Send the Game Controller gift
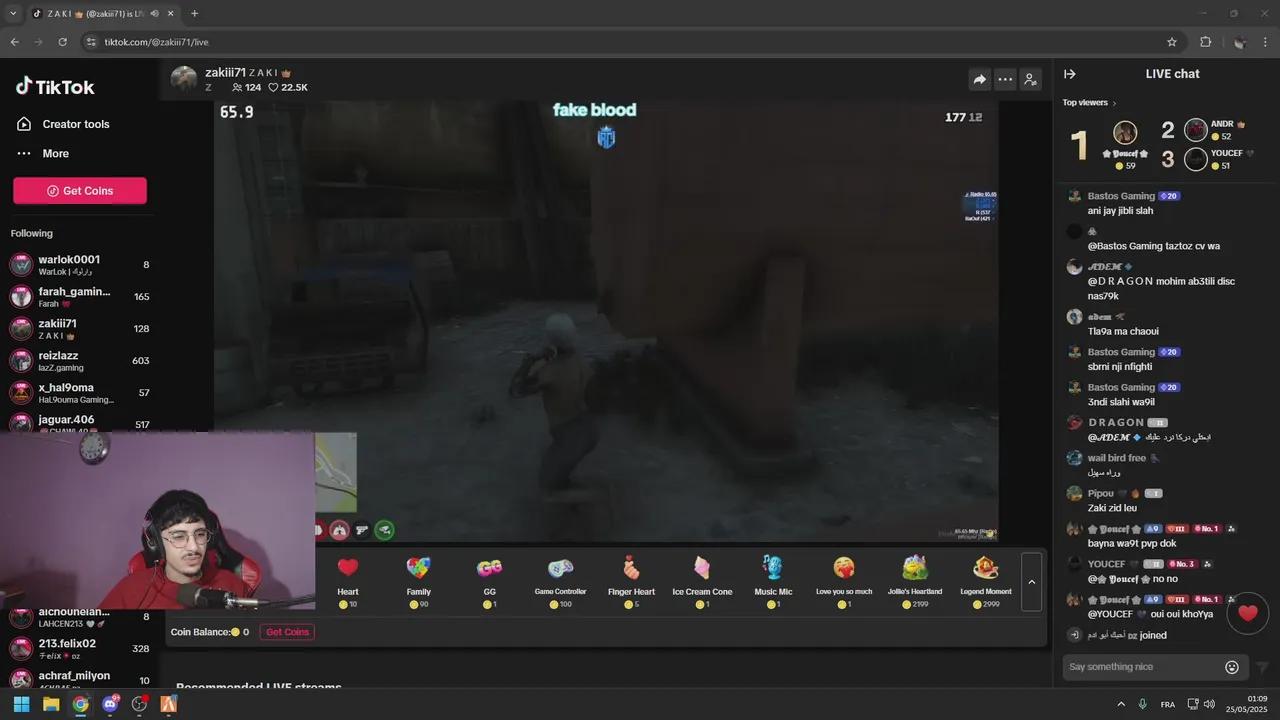This screenshot has height=720, width=1280. [x=560, y=581]
